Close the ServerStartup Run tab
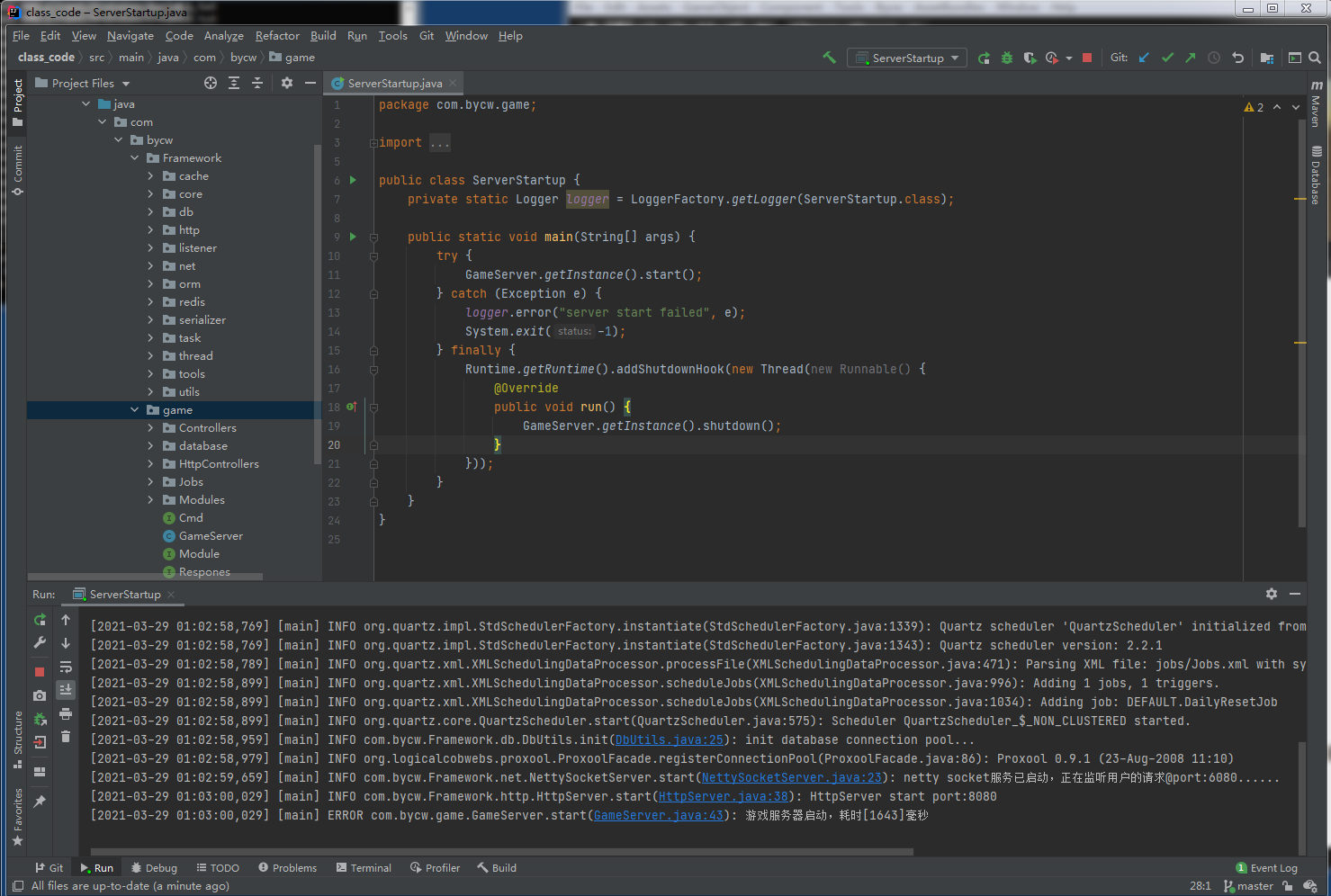Viewport: 1331px width, 896px height. (x=171, y=595)
